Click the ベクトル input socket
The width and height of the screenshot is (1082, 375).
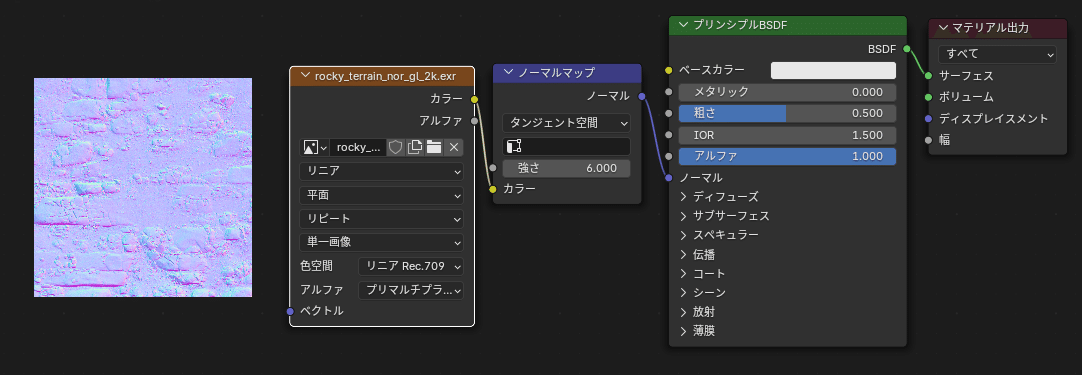(290, 311)
